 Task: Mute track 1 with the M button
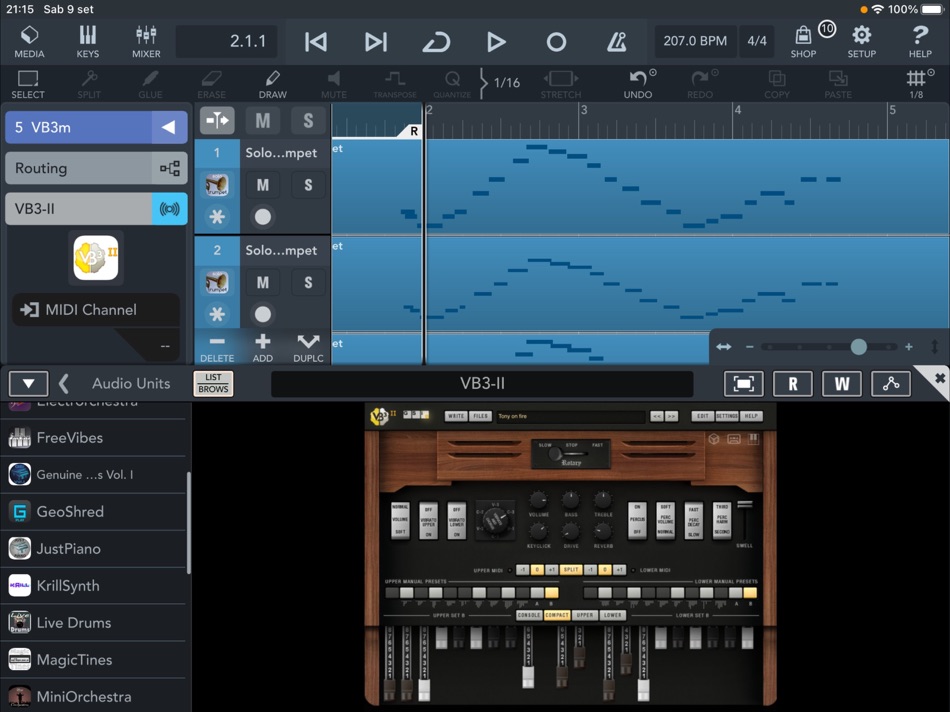click(263, 185)
